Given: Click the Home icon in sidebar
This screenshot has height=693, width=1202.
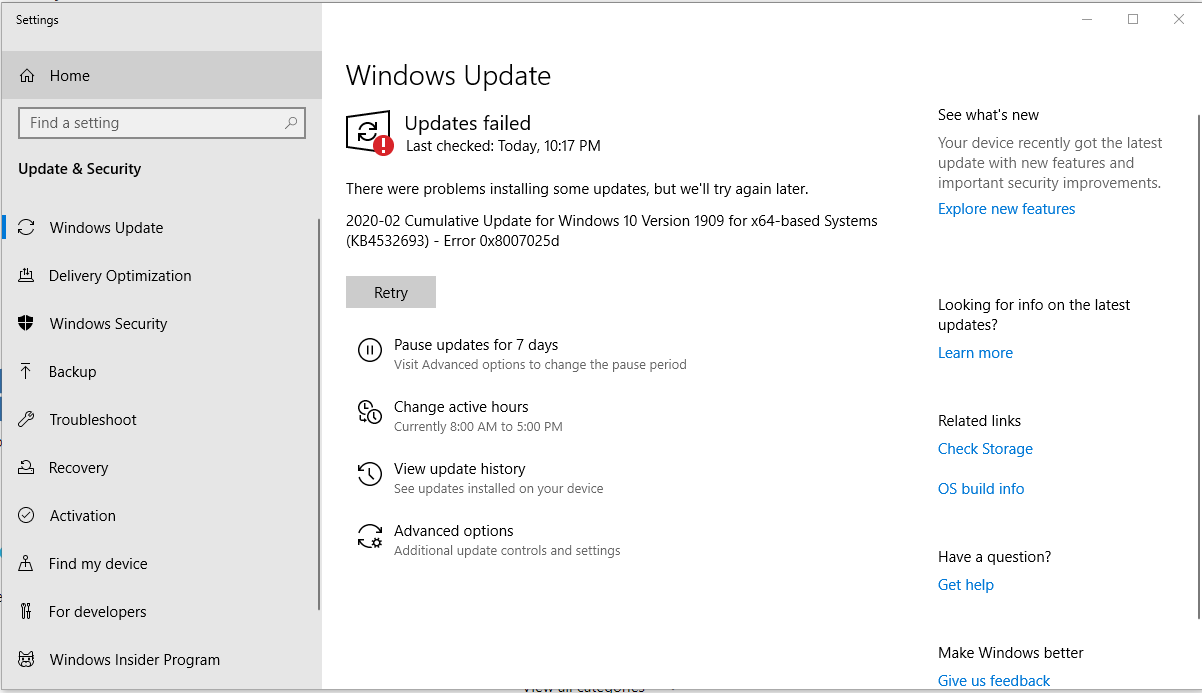Looking at the screenshot, I should click(x=27, y=76).
